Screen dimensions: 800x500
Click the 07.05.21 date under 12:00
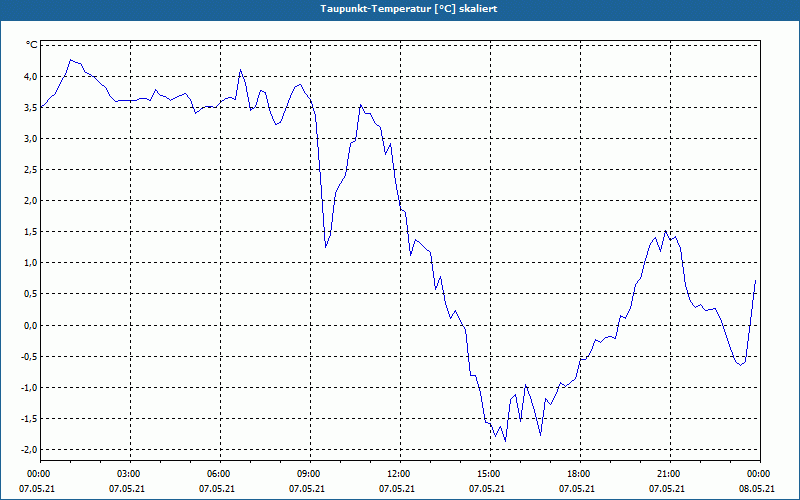[x=397, y=489]
